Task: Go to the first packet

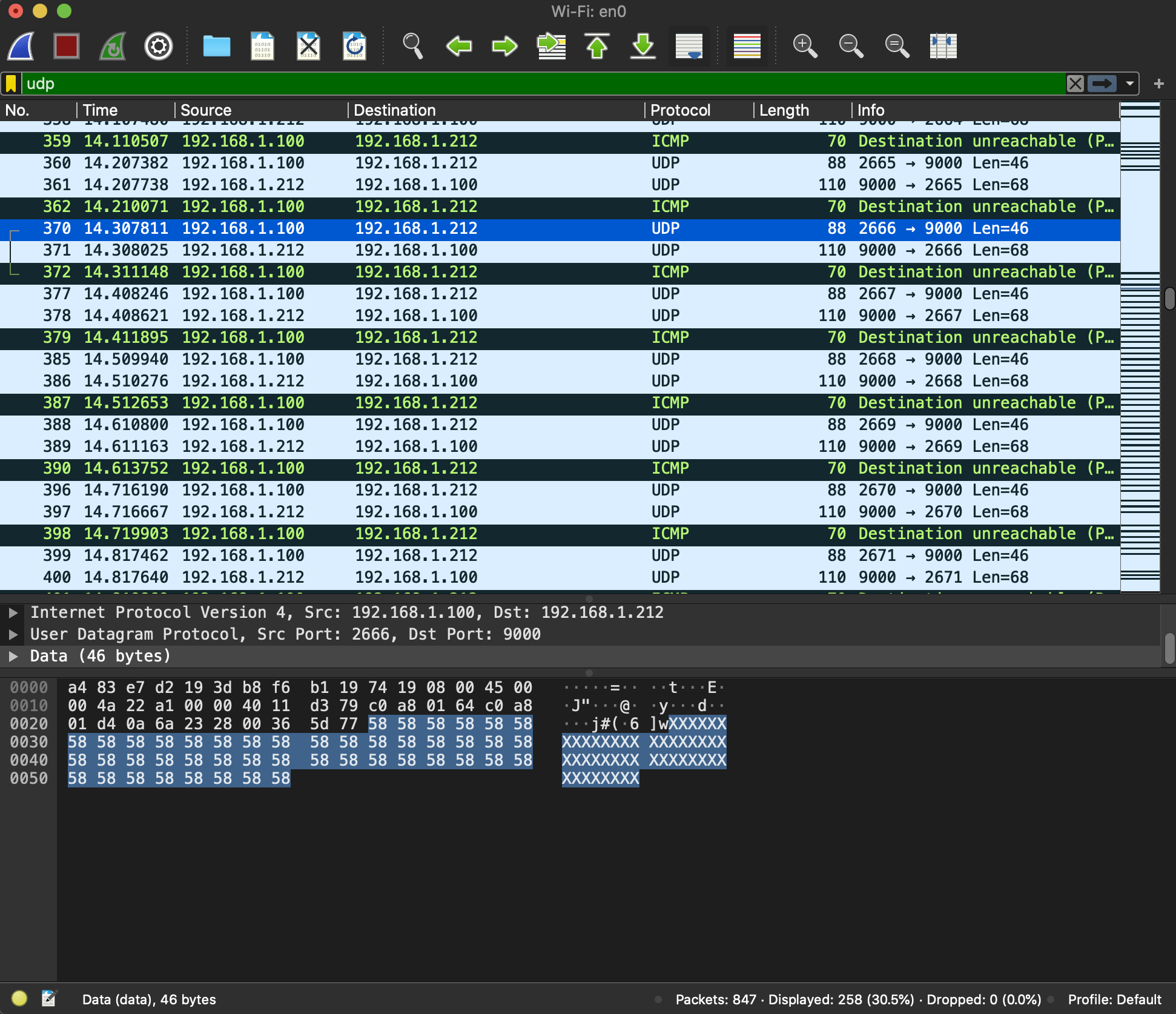Action: pos(597,46)
